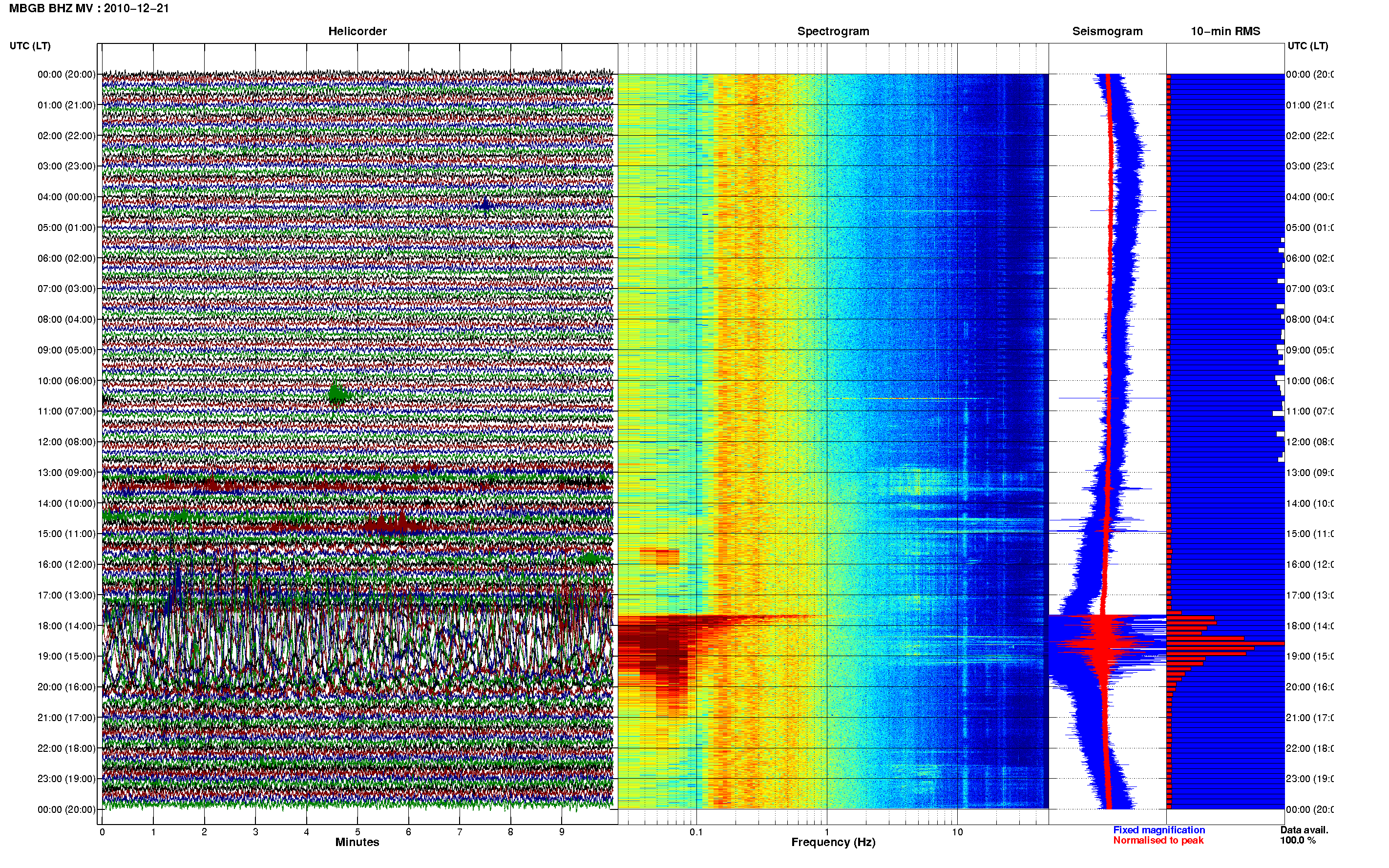Click the '10' frequency tick label
This screenshot has height=868, width=1389.
[957, 832]
